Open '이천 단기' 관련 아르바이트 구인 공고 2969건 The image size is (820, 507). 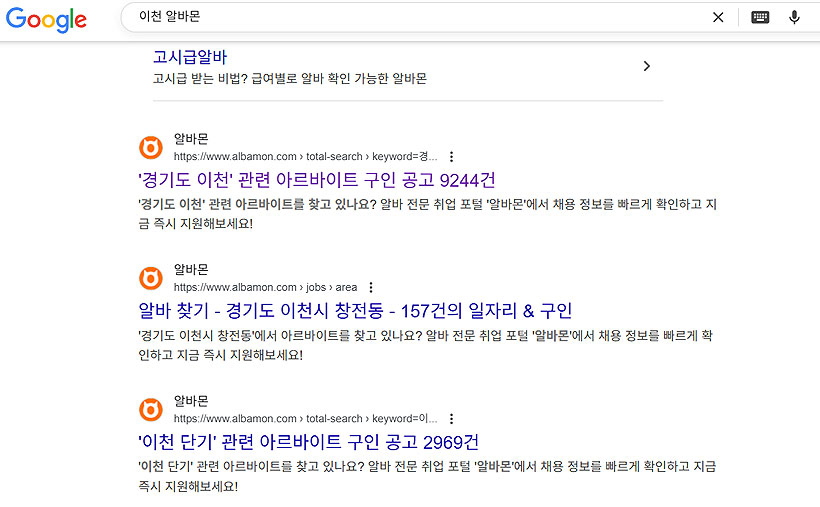309,442
